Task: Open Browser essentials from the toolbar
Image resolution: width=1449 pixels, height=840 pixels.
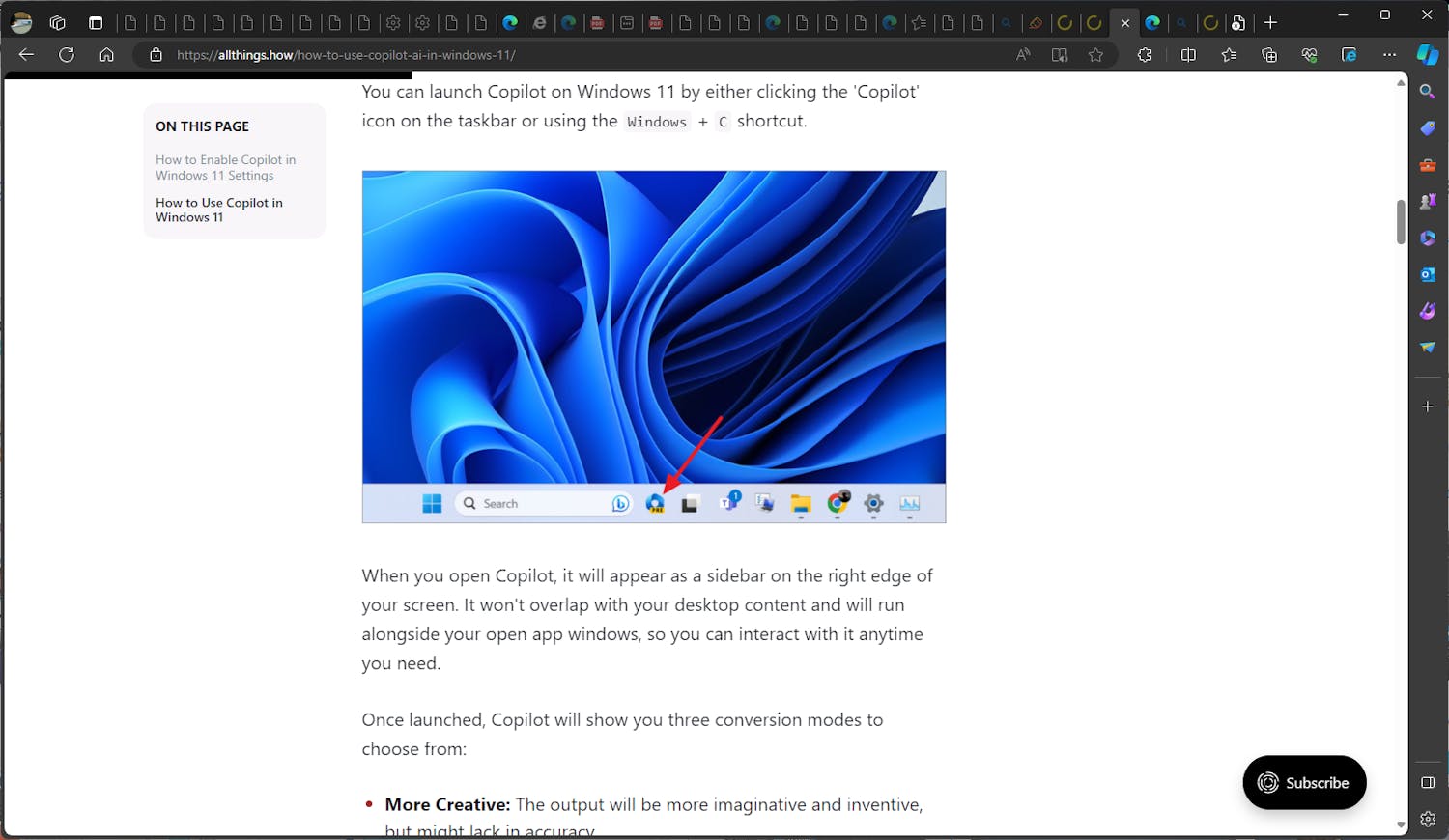Action: (x=1310, y=55)
